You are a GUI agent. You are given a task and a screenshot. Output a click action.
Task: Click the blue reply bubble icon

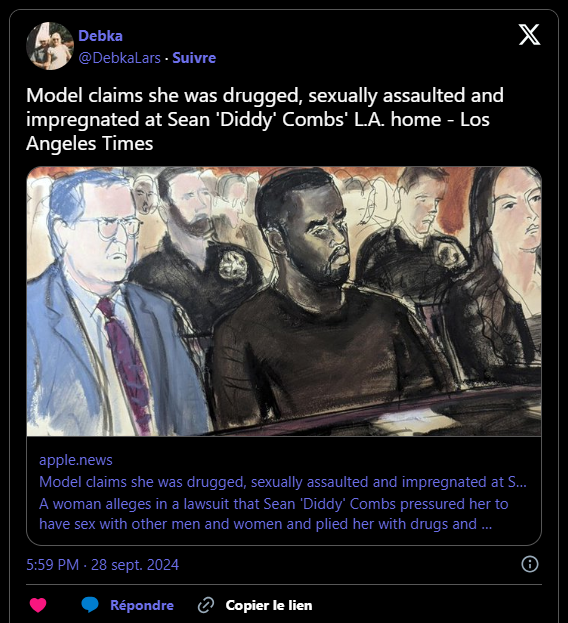90,605
